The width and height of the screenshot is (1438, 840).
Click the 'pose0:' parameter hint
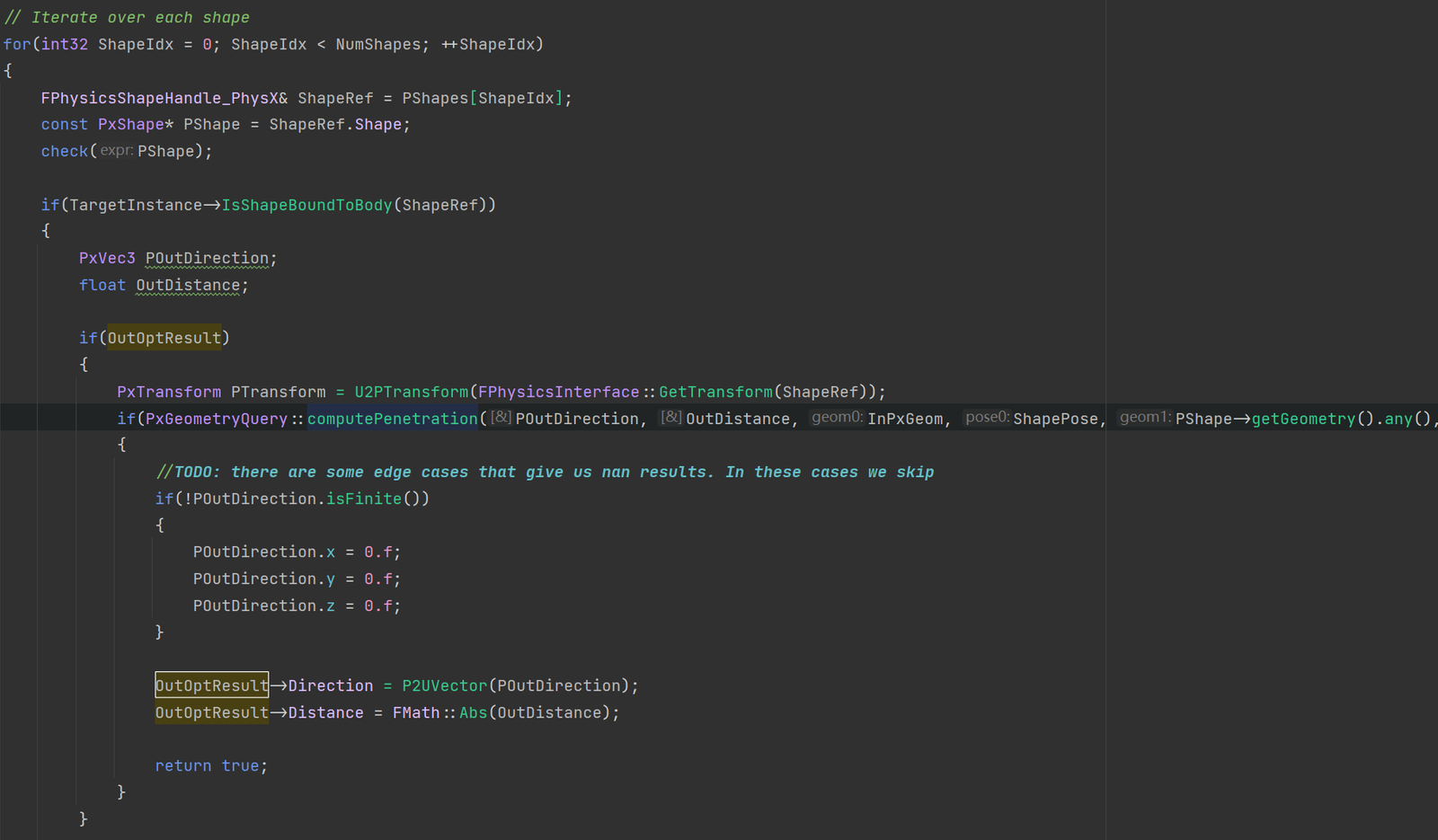tap(987, 418)
